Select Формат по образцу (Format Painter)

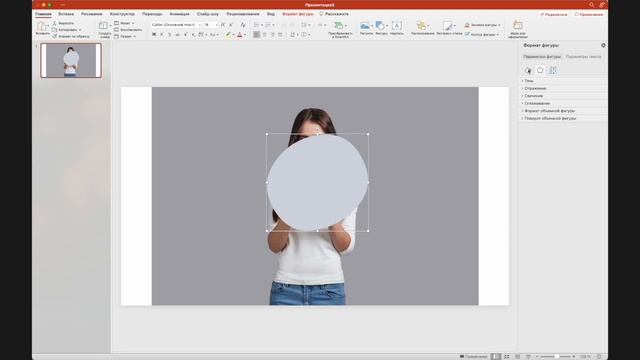pyautogui.click(x=71, y=36)
